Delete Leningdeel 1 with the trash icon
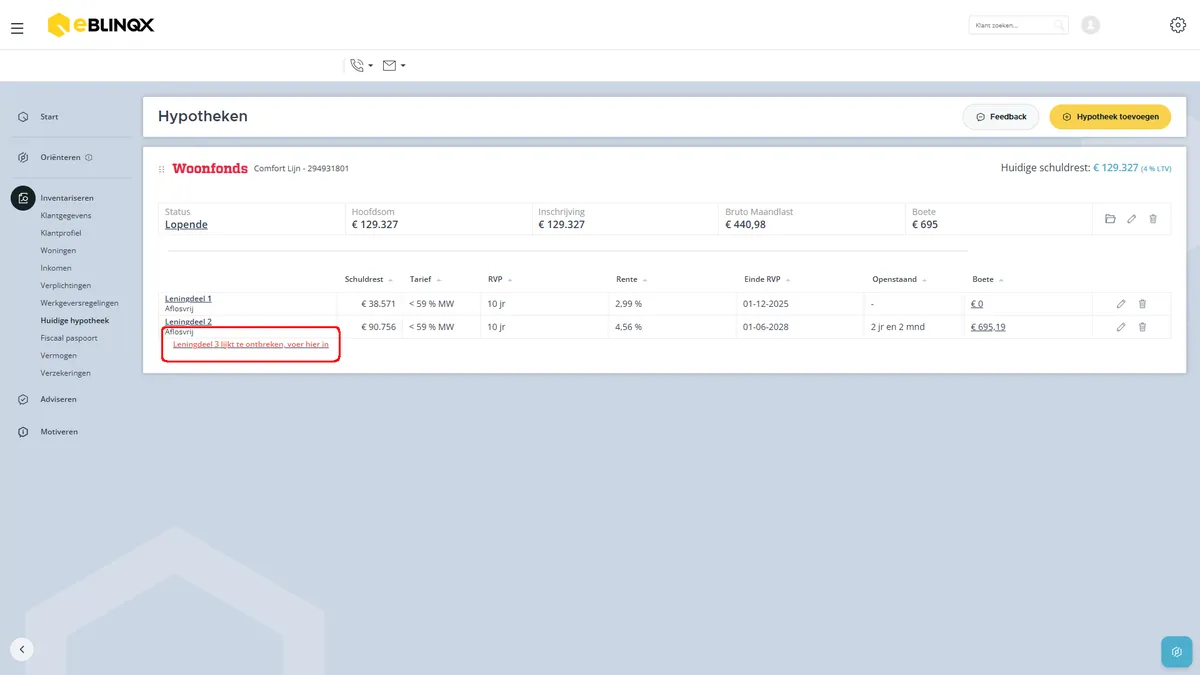Screen dimensions: 1200x675 click(1142, 304)
